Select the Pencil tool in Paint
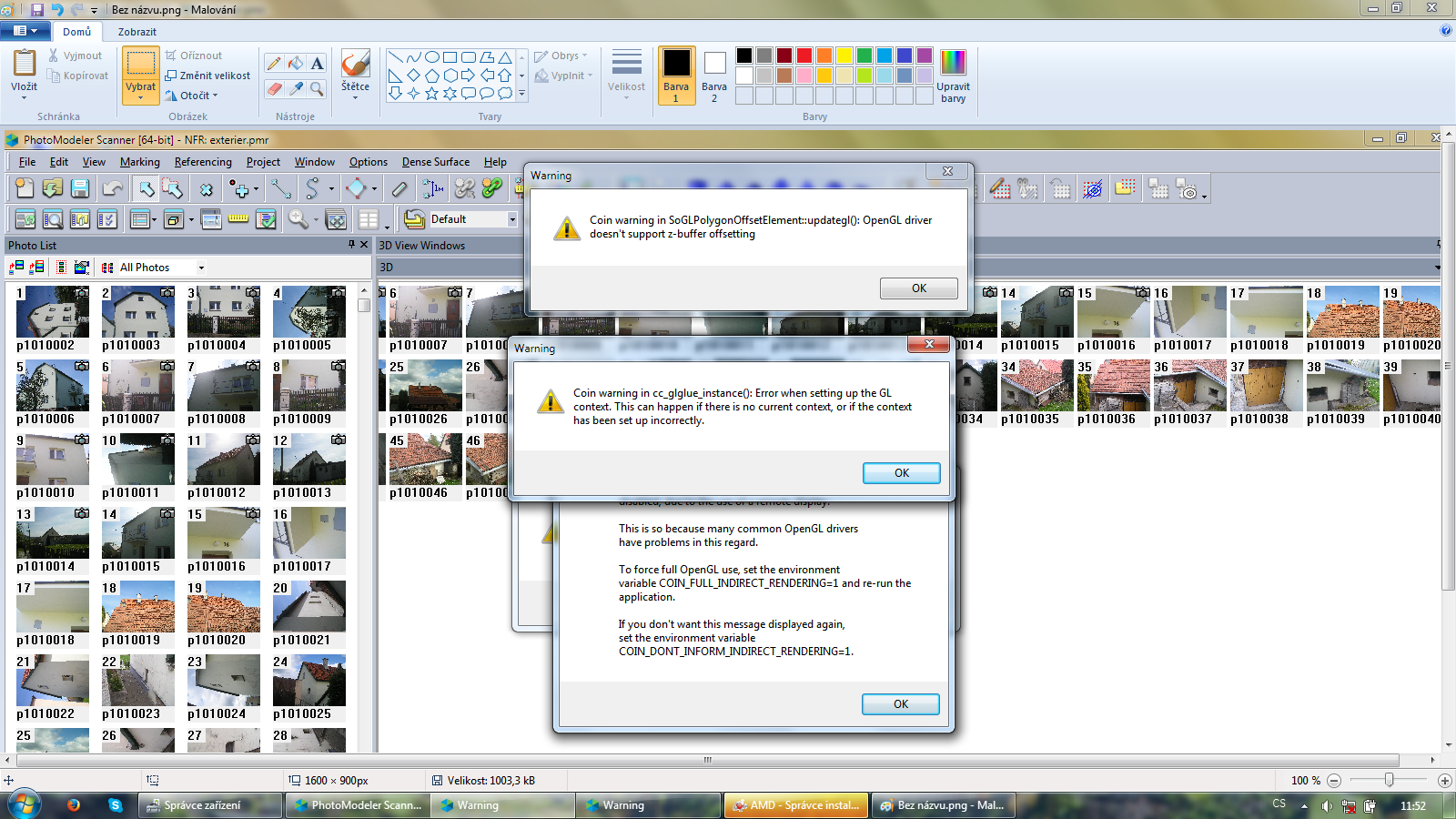Image resolution: width=1456 pixels, height=819 pixels. pos(274,63)
